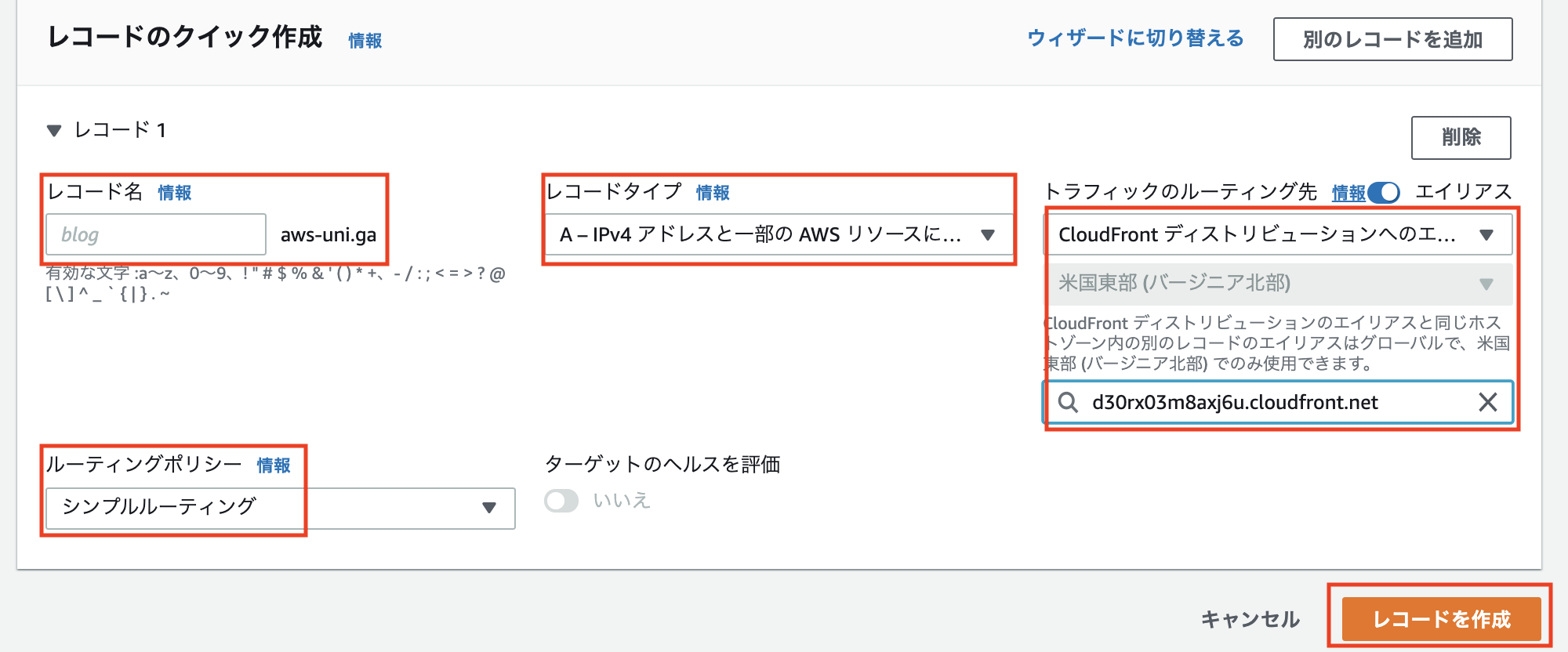Open the レコードタイプ dropdown
Screen dimensions: 1568x652
pyautogui.click(x=778, y=234)
